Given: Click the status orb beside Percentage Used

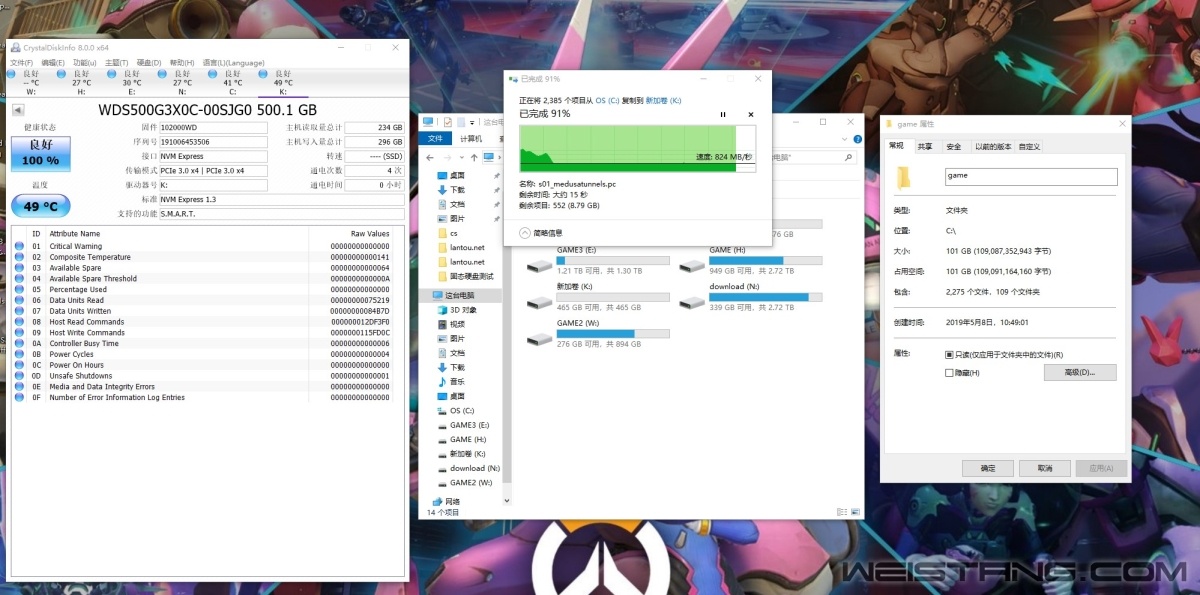Looking at the screenshot, I should [19, 289].
